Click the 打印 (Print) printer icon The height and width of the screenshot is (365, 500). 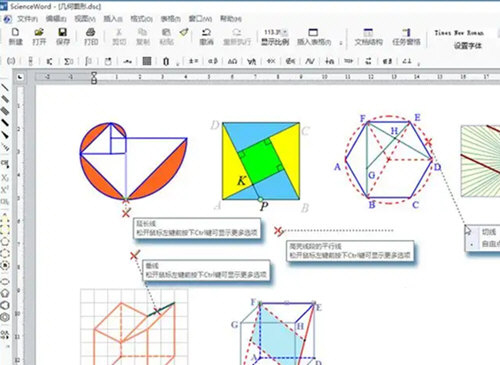click(91, 32)
